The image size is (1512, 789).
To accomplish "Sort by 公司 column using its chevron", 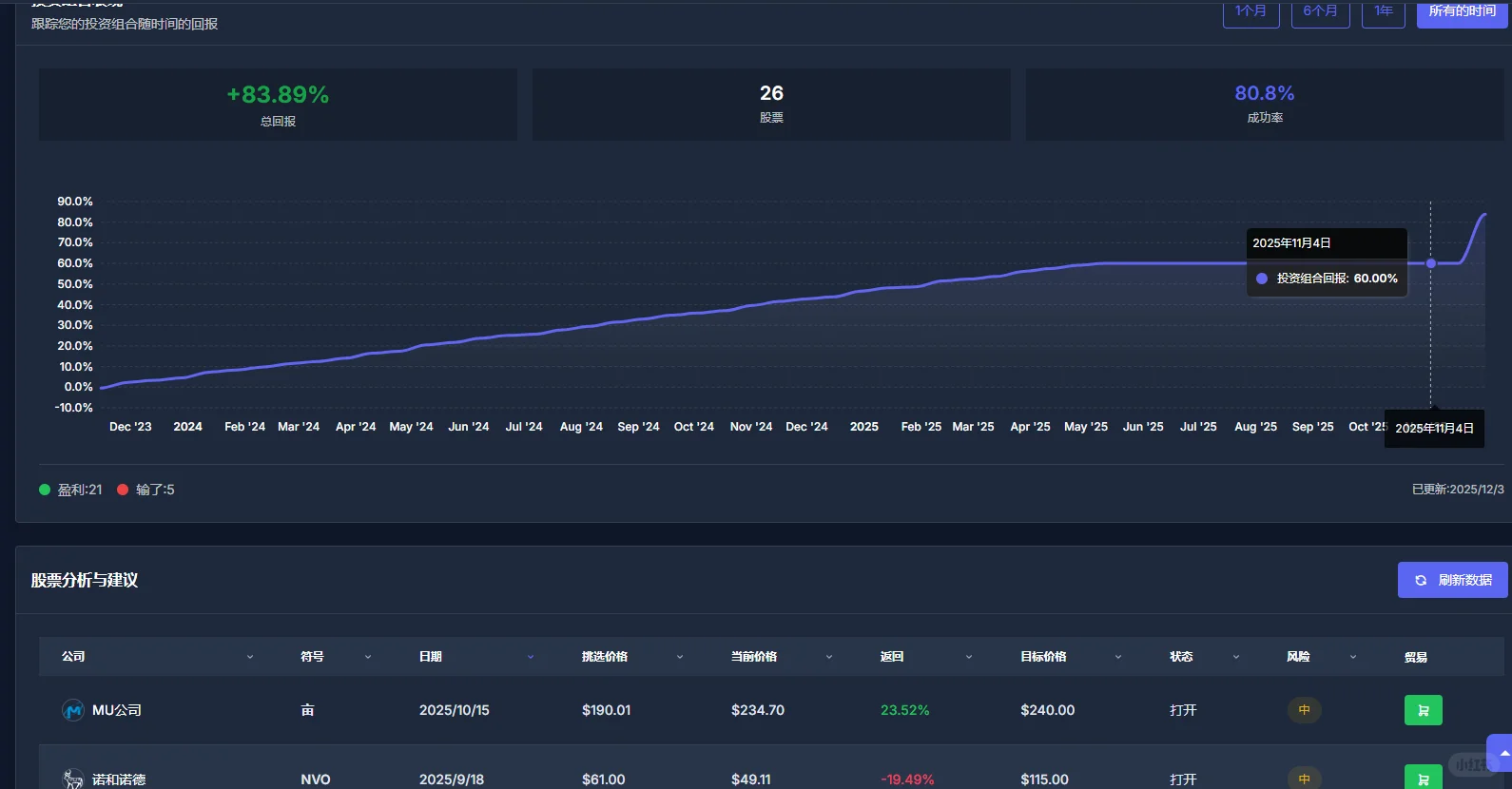I will pyautogui.click(x=250, y=657).
